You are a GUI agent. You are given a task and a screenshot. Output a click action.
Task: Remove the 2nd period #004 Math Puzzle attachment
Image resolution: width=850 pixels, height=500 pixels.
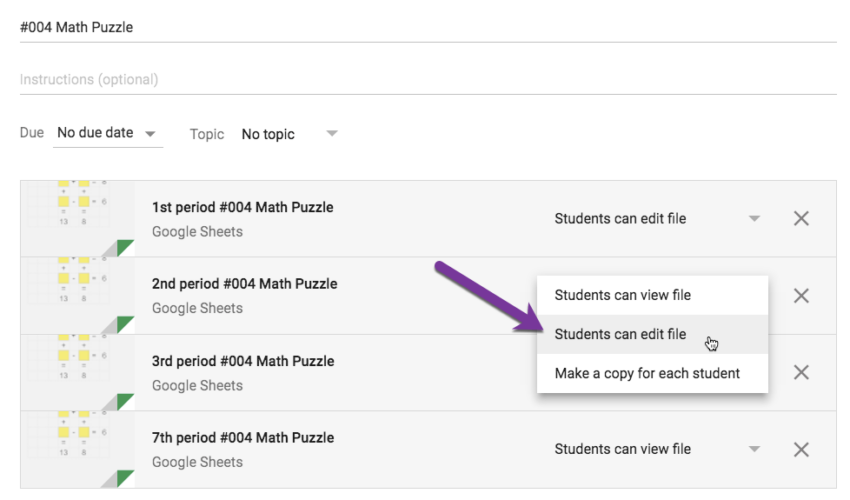click(801, 296)
